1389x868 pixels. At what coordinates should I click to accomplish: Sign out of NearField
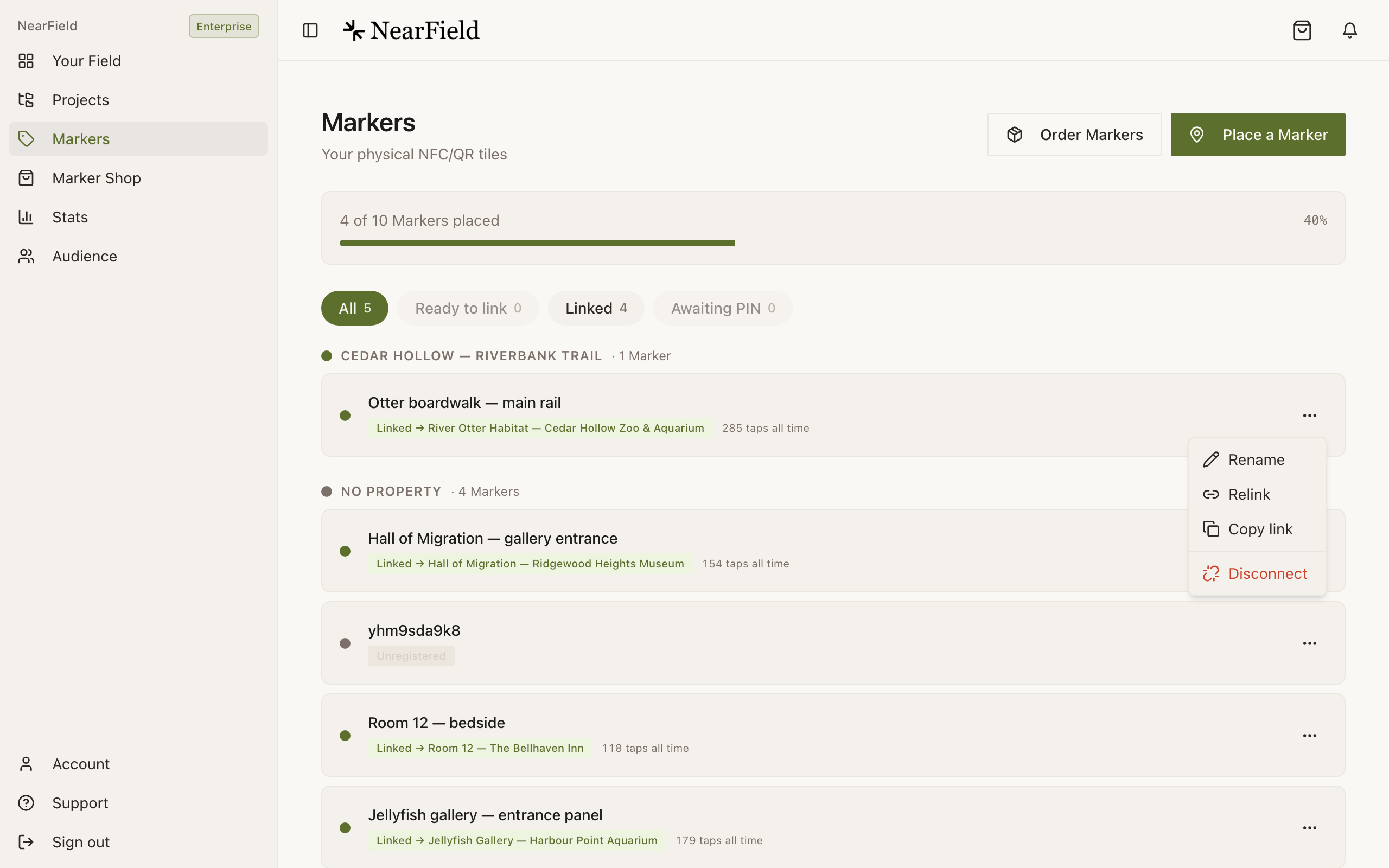[138, 841]
